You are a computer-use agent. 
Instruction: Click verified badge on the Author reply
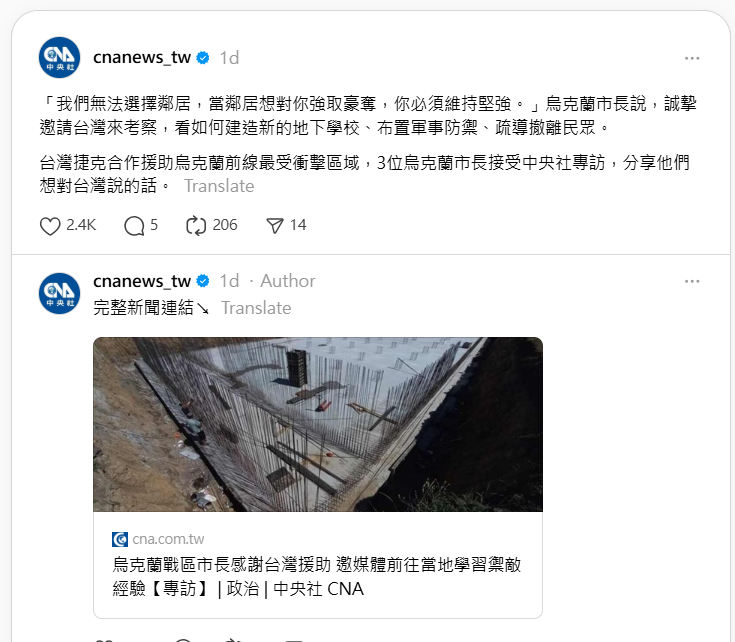(x=203, y=281)
